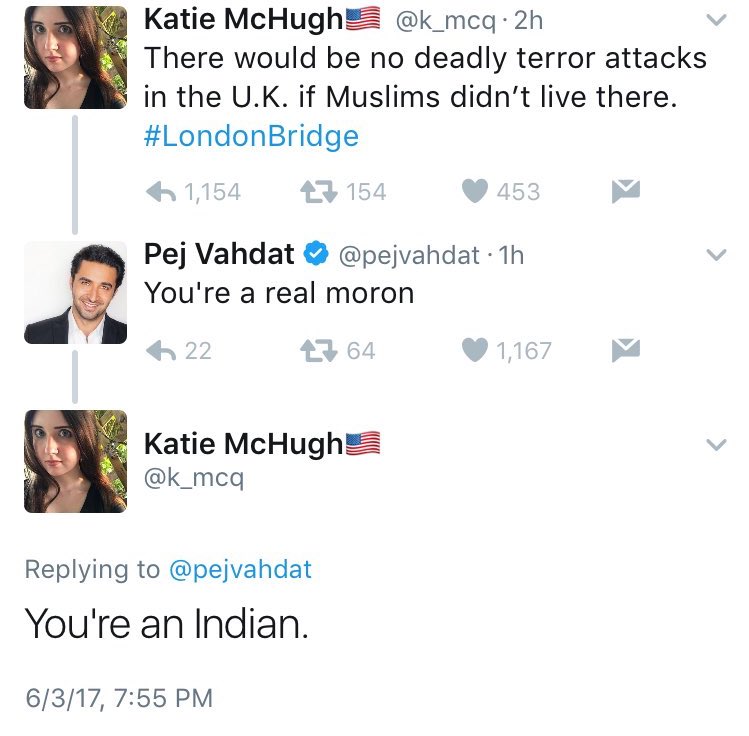Viewport: 749px width, 736px height.
Task: Open options chevron on first Katie McHugh tweet
Action: (x=716, y=21)
